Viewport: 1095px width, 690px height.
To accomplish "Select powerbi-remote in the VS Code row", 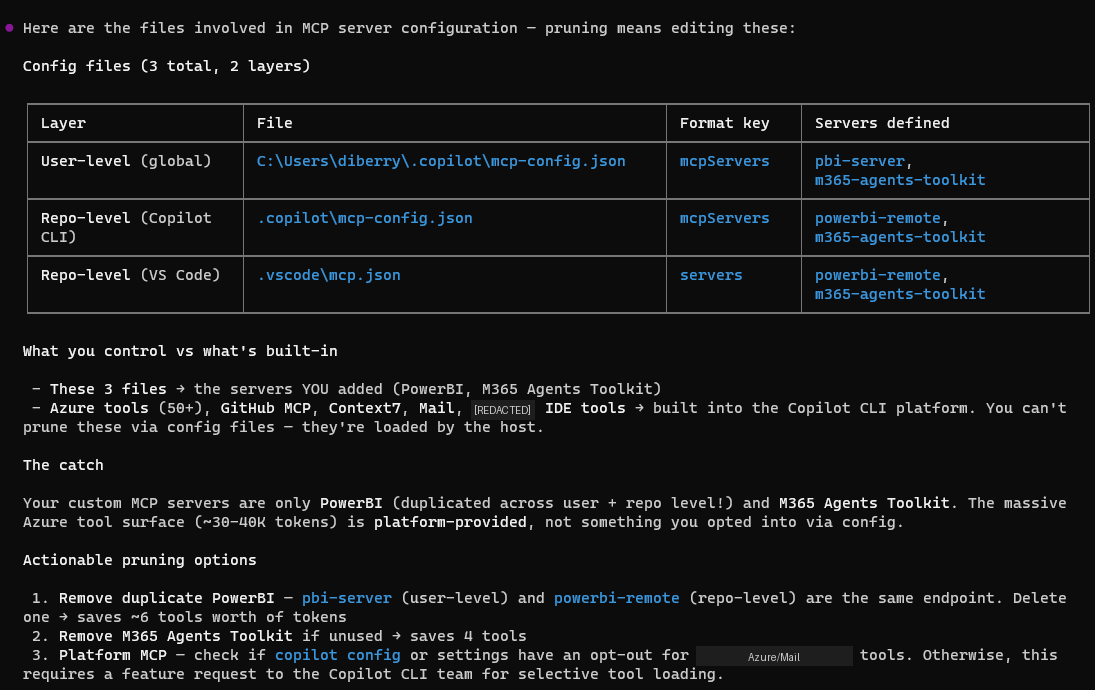I will [877, 275].
